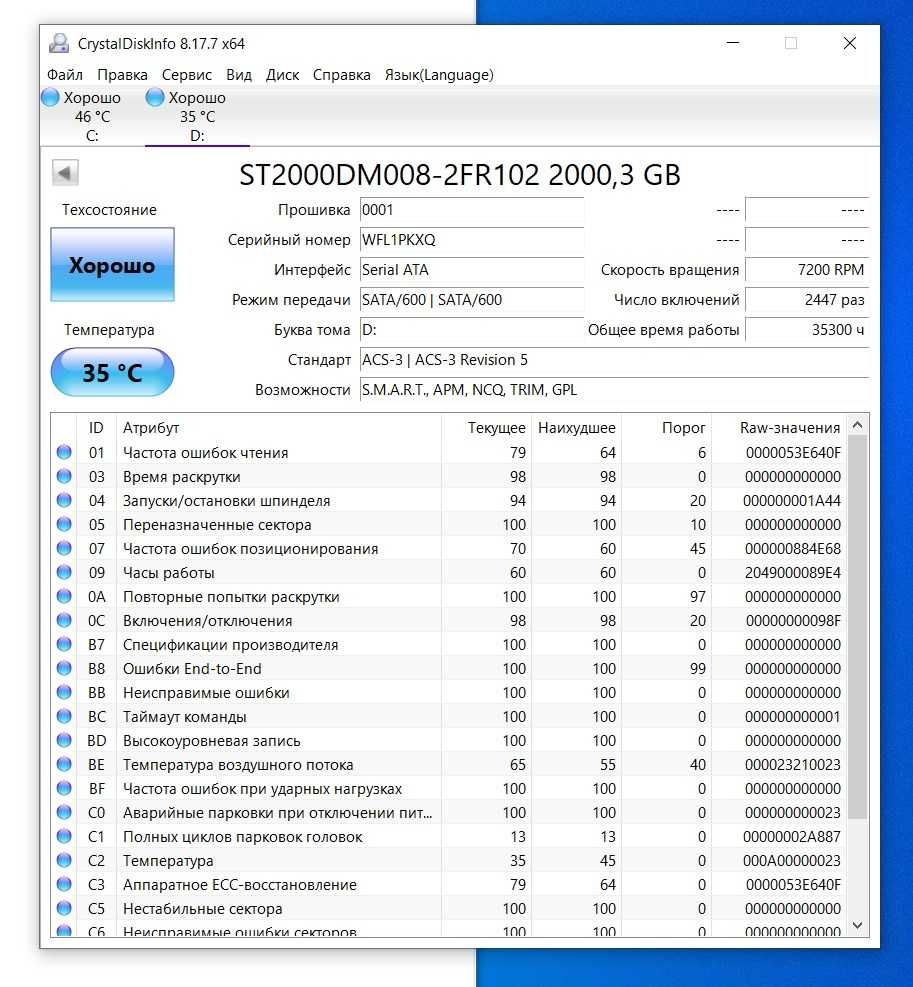Click status orb for attribute 04 row

(x=64, y=500)
